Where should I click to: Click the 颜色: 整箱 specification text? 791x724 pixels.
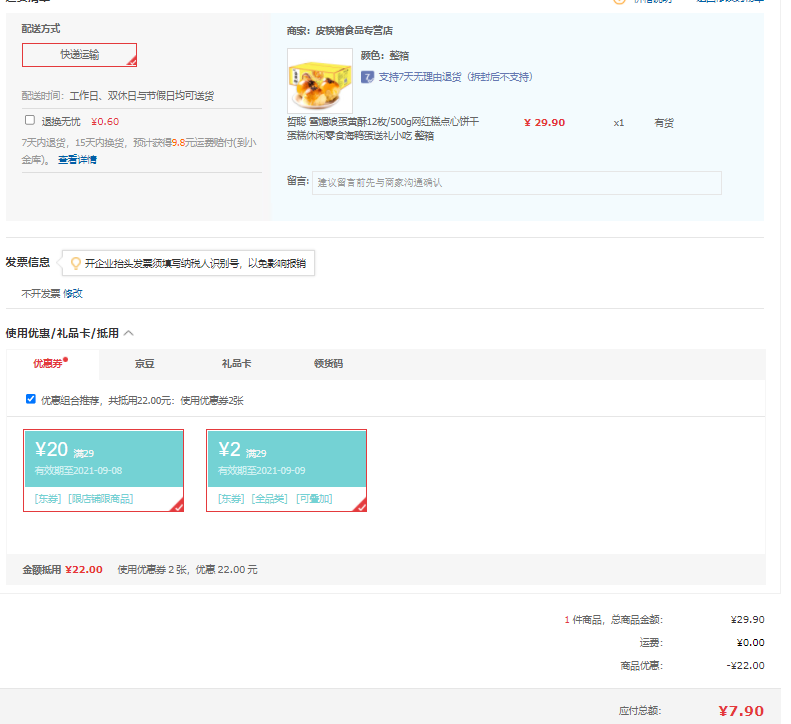(385, 55)
